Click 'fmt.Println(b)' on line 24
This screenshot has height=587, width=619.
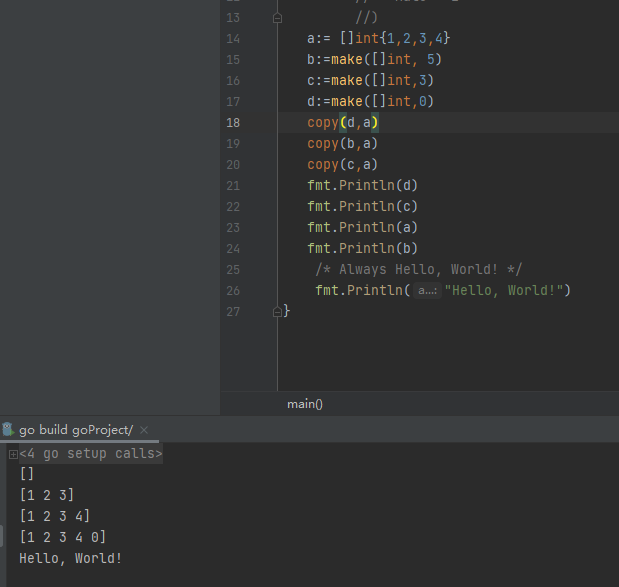[x=362, y=248]
